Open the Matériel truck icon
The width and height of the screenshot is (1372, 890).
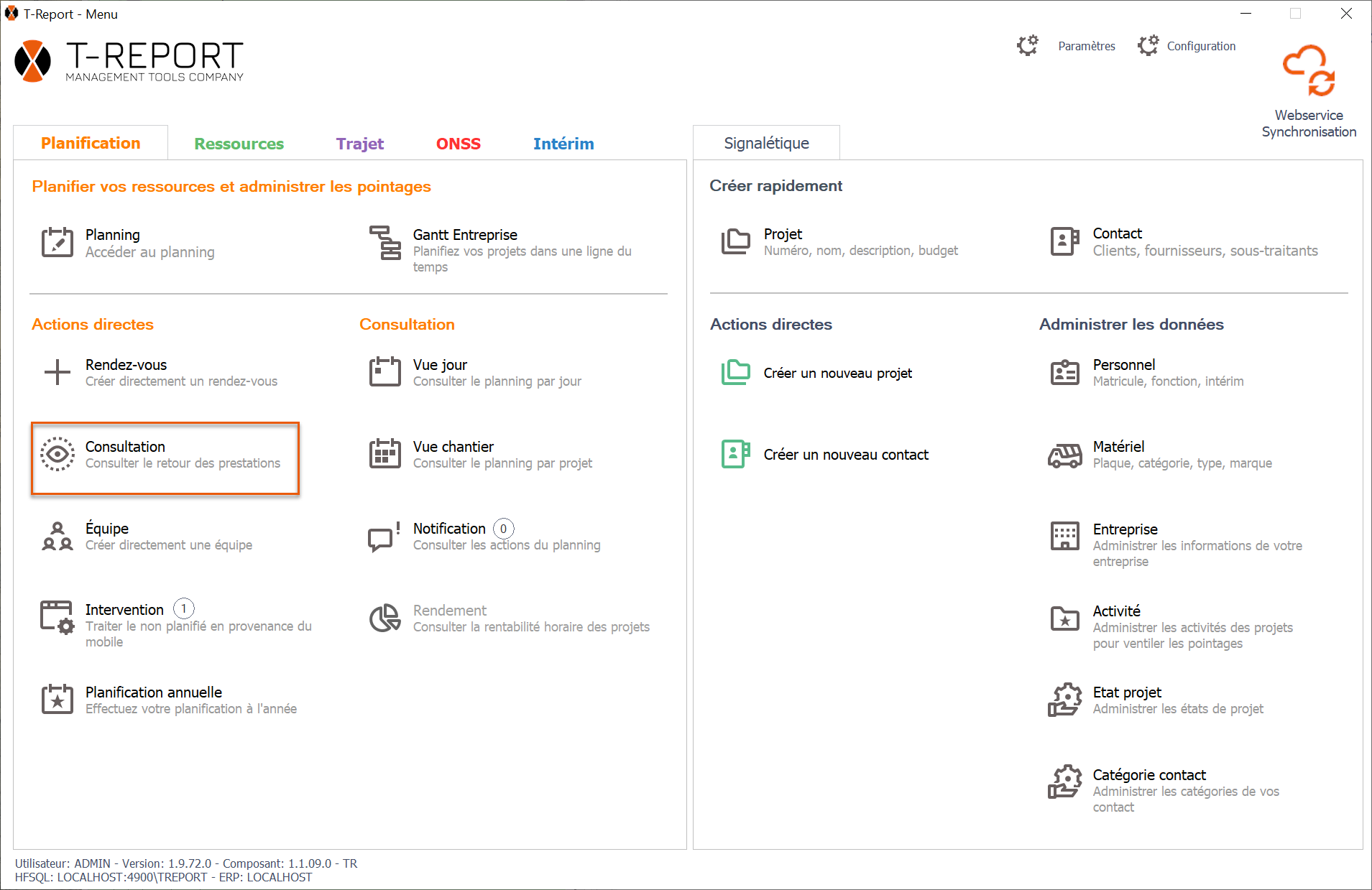pos(1064,455)
